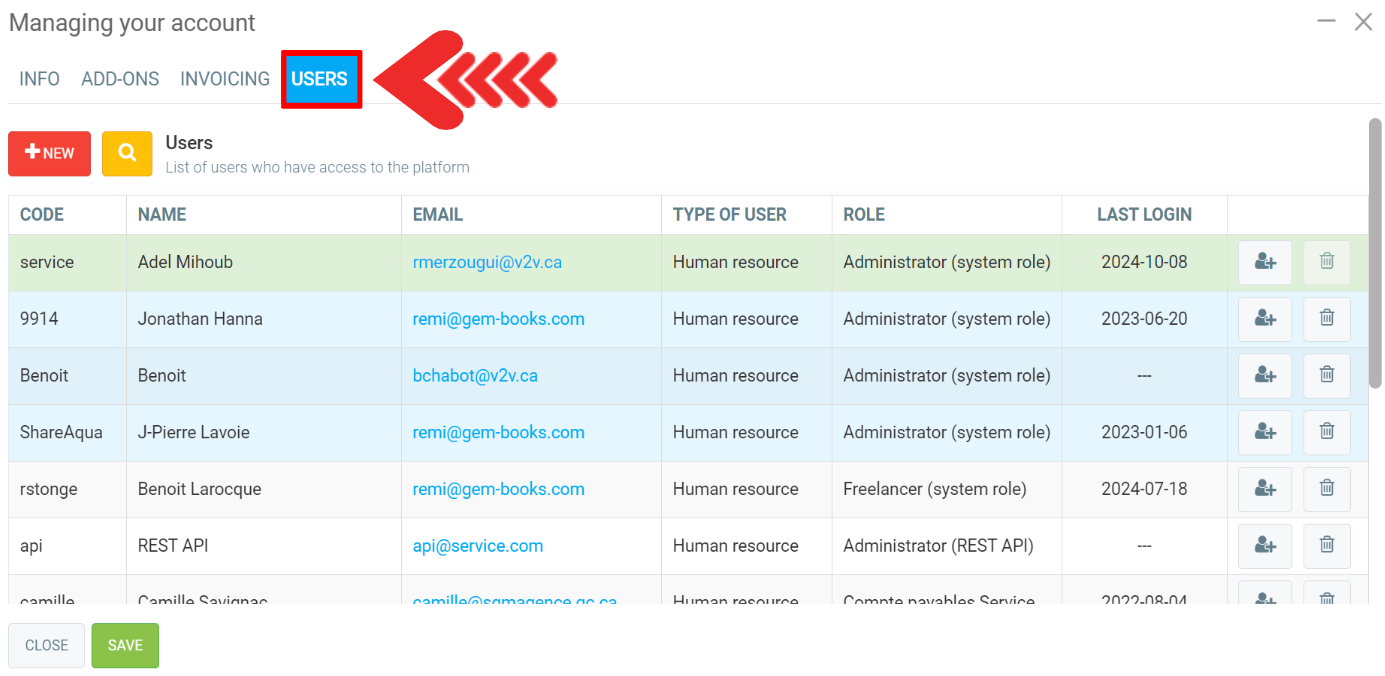Click the CLOSE button at bottom
This screenshot has height=676, width=1385.
46,645
